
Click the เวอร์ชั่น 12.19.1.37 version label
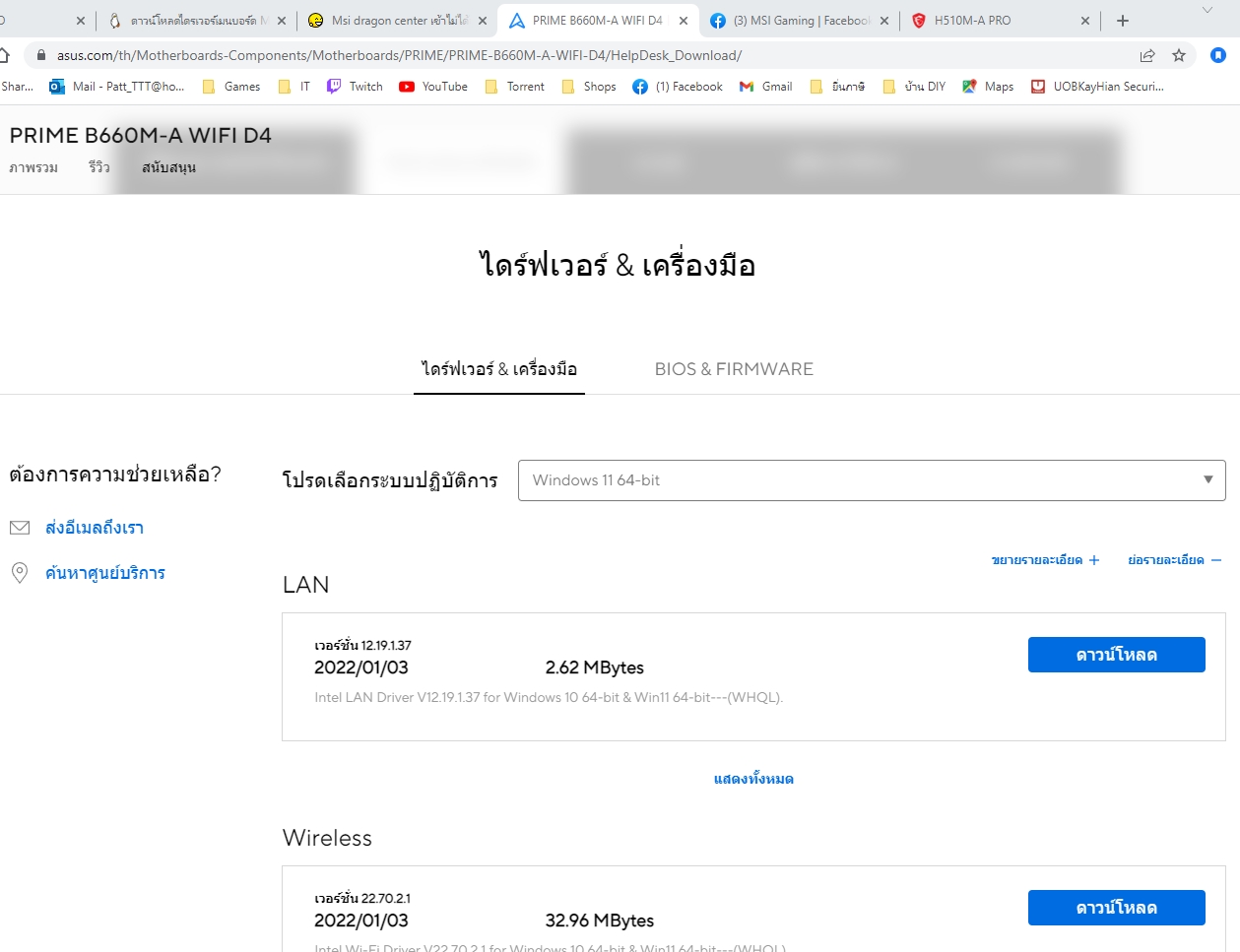coord(362,645)
